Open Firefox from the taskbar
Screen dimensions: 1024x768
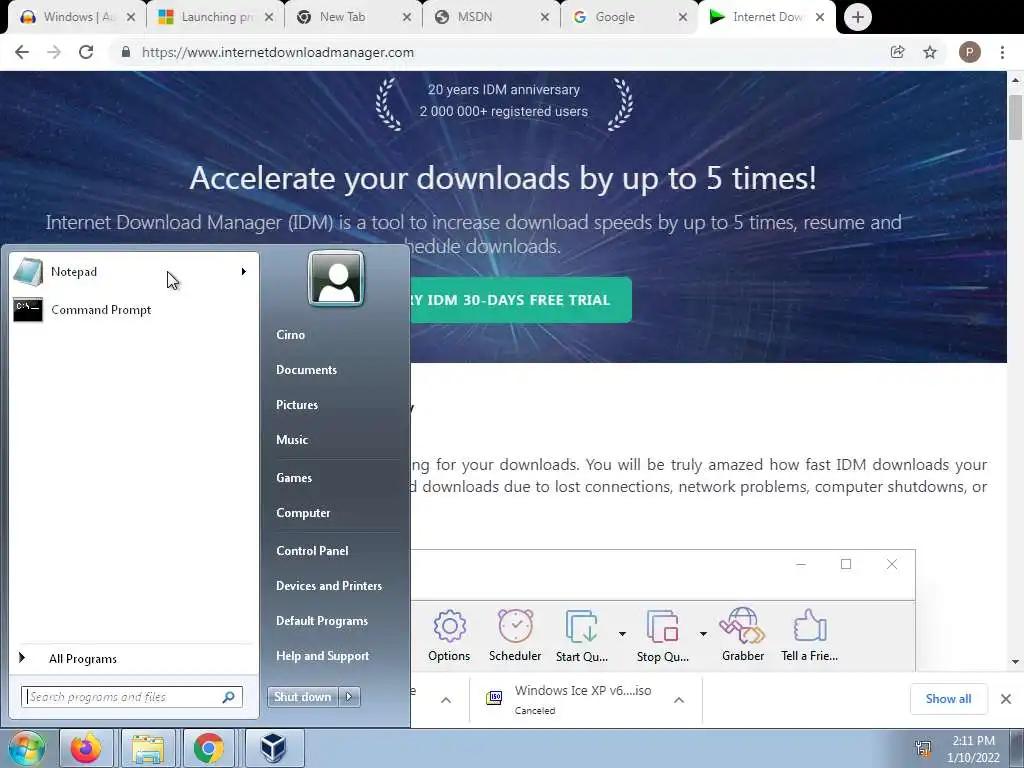click(86, 748)
